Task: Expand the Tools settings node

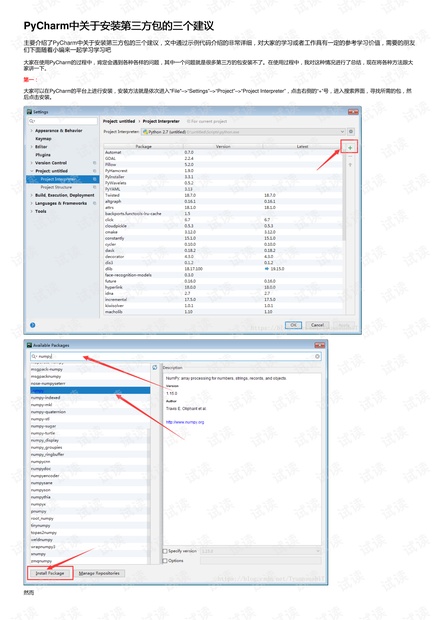Action: [x=32, y=212]
